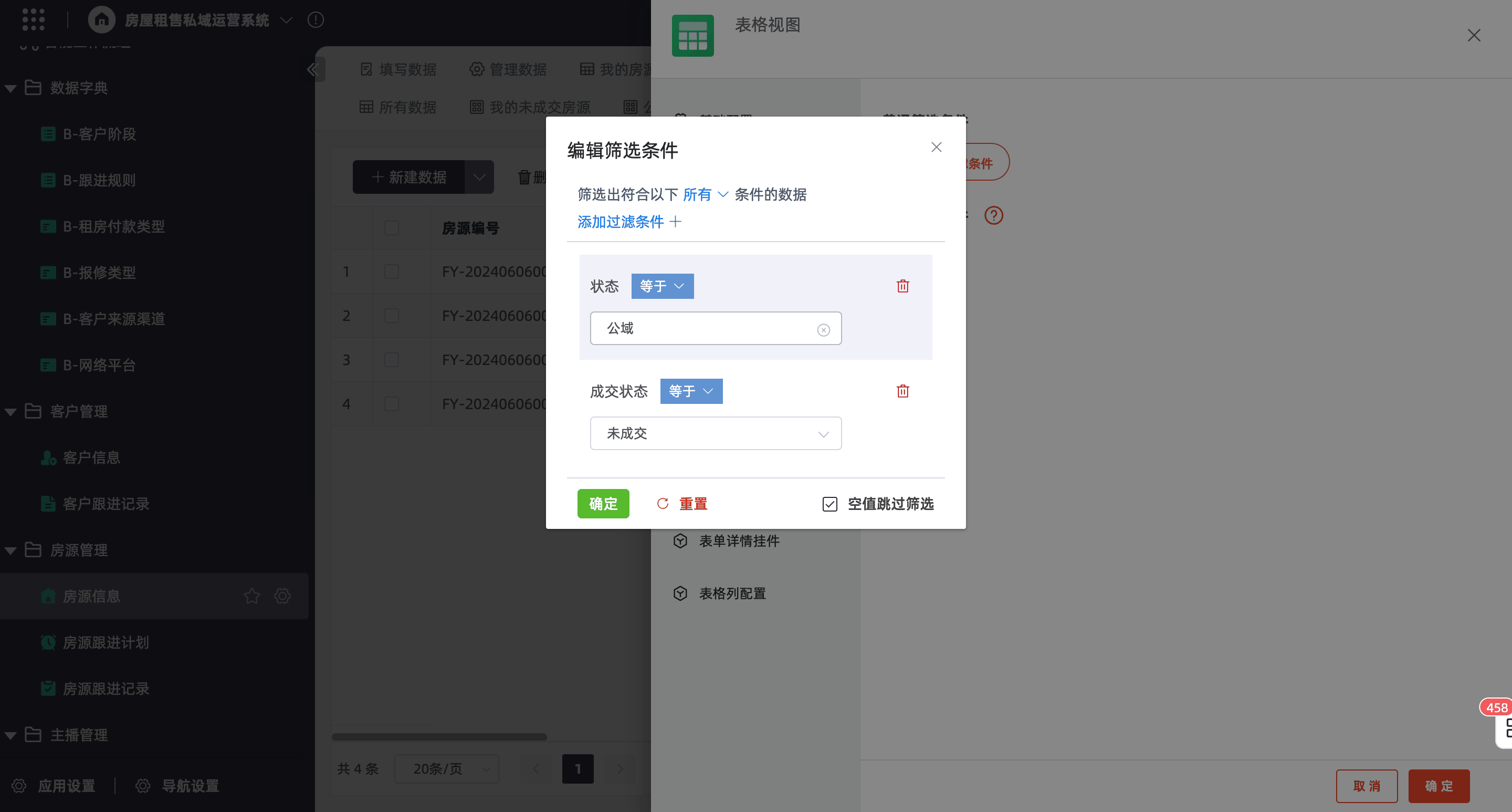The image size is (1512, 812).
Task: Delete the 成交状态 filter condition
Action: click(902, 391)
